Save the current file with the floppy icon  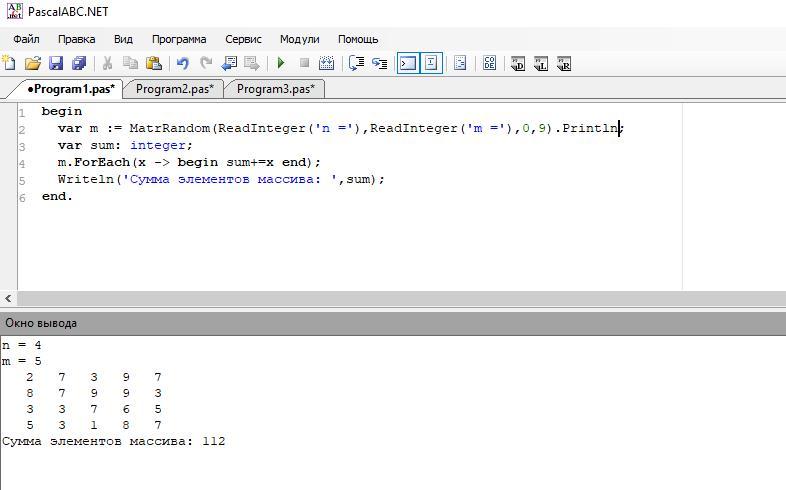click(56, 63)
